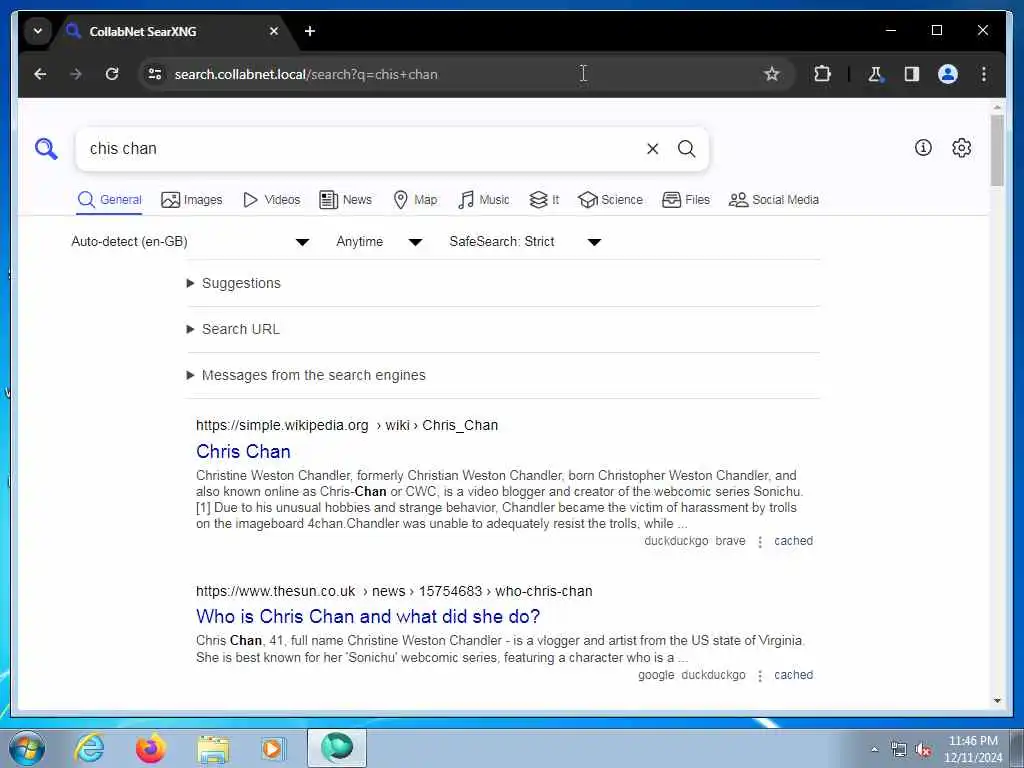Viewport: 1024px width, 768px height.
Task: View site information icon in address bar
Action: tap(155, 74)
